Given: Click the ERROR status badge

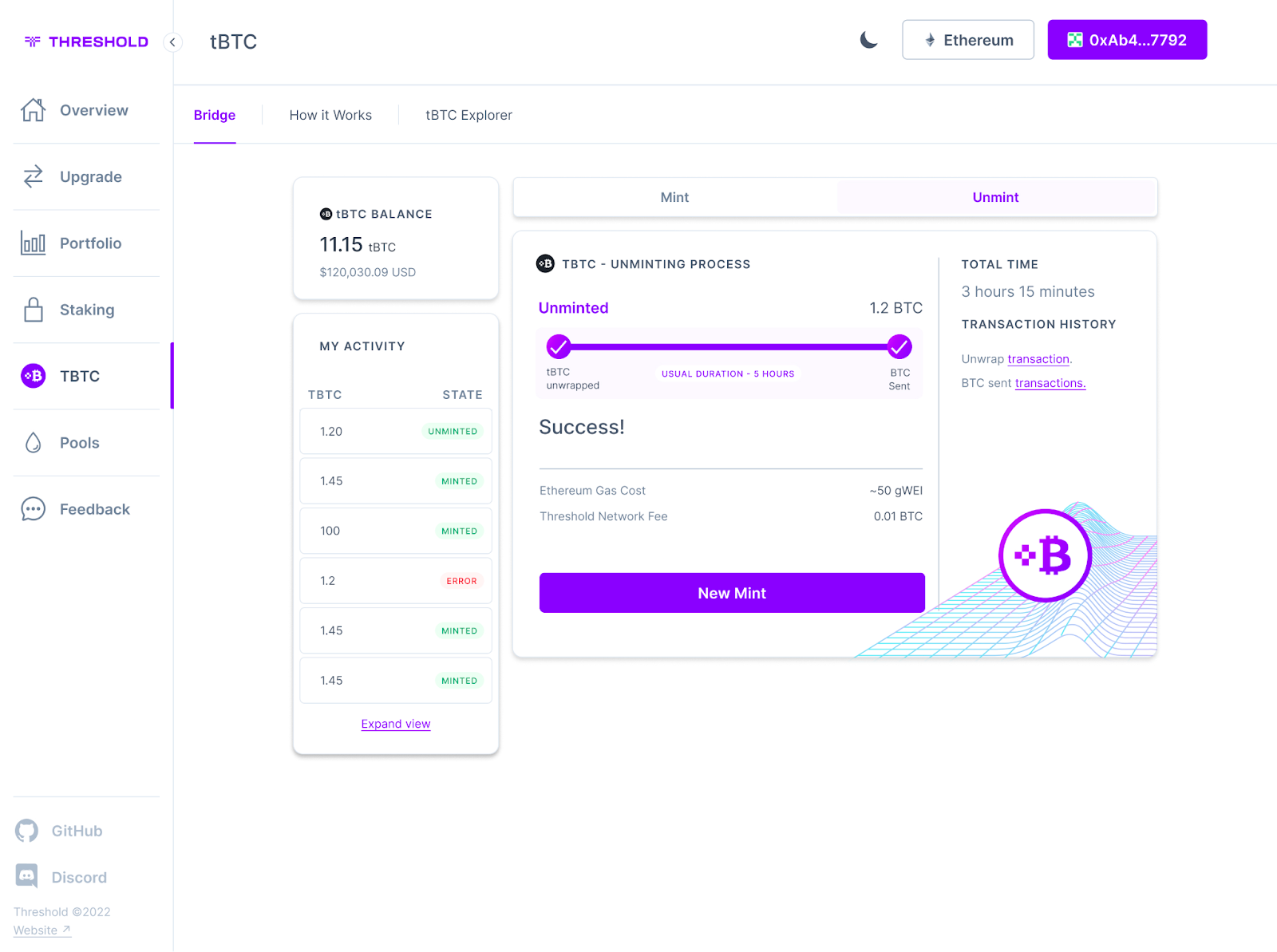Looking at the screenshot, I should (x=461, y=580).
